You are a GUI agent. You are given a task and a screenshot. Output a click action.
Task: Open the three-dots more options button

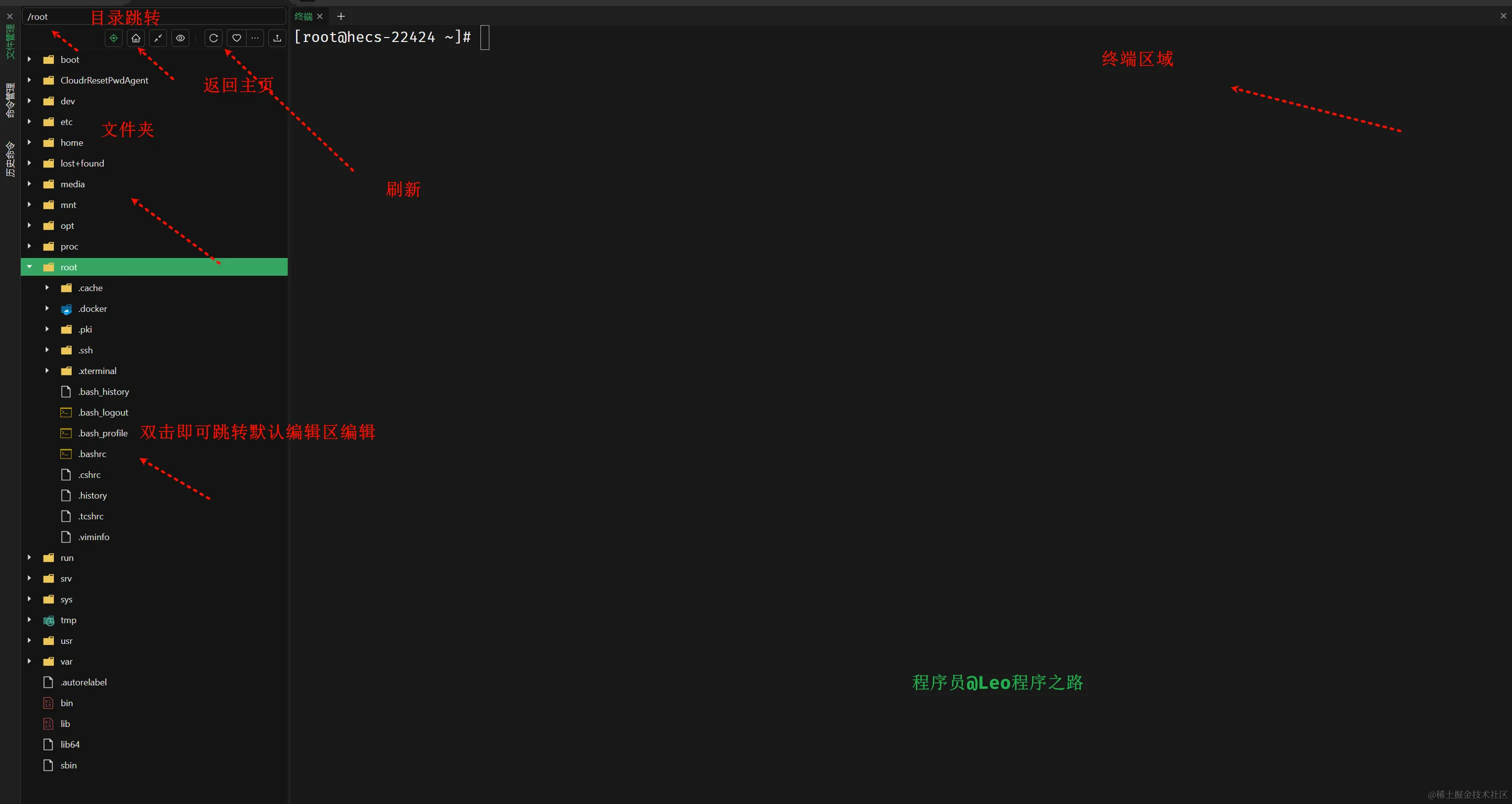coord(254,38)
